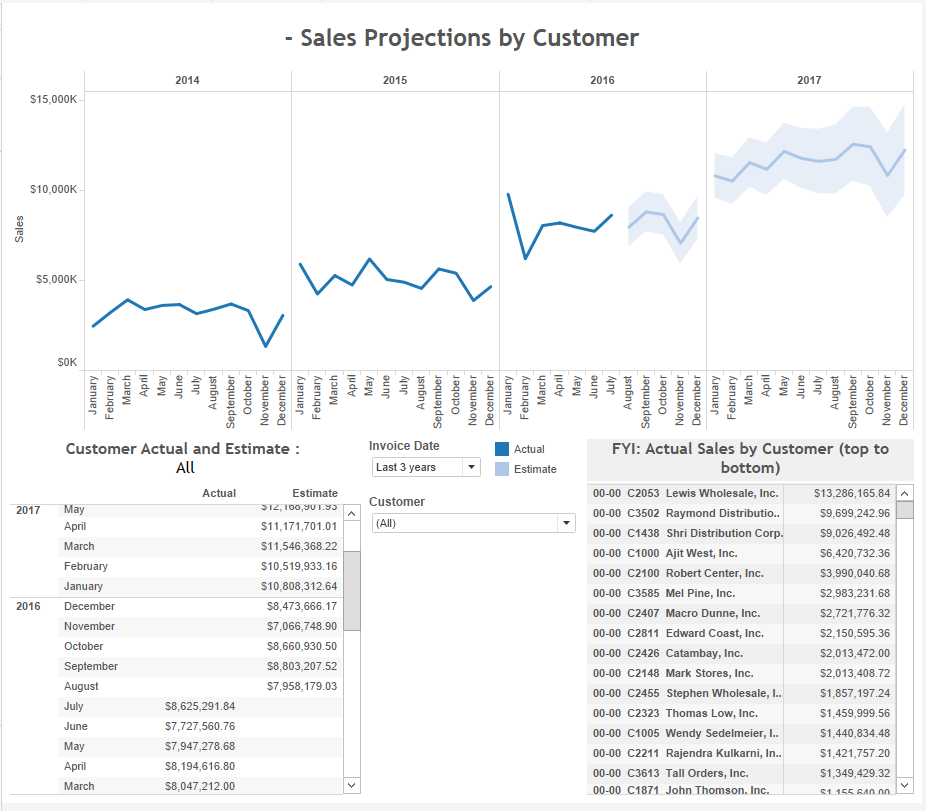The height and width of the screenshot is (811, 926).
Task: Click the up arrow of the customer estimate table scrollbar
Action: pyautogui.click(x=351, y=513)
